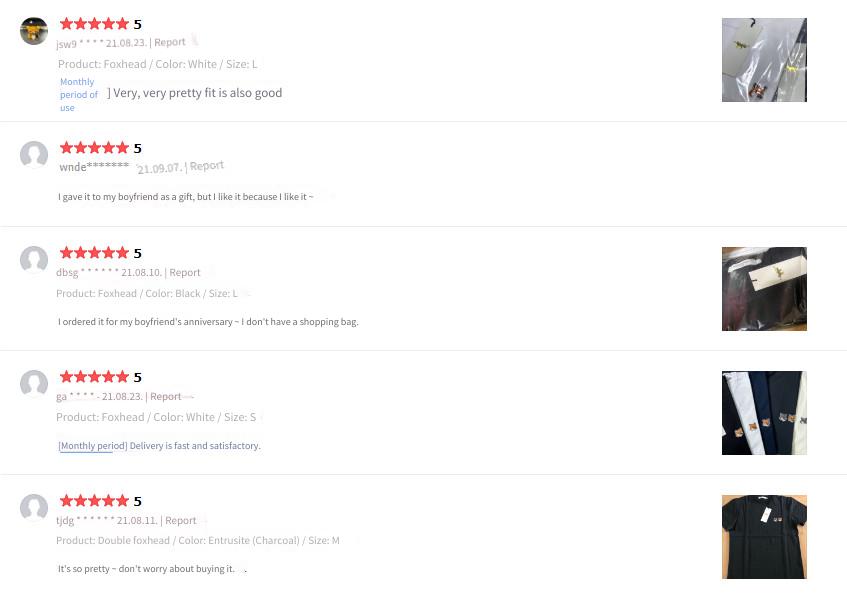Open dbsg's black shirt package photo
Viewport: 847px width, 596px height.
[x=764, y=289]
